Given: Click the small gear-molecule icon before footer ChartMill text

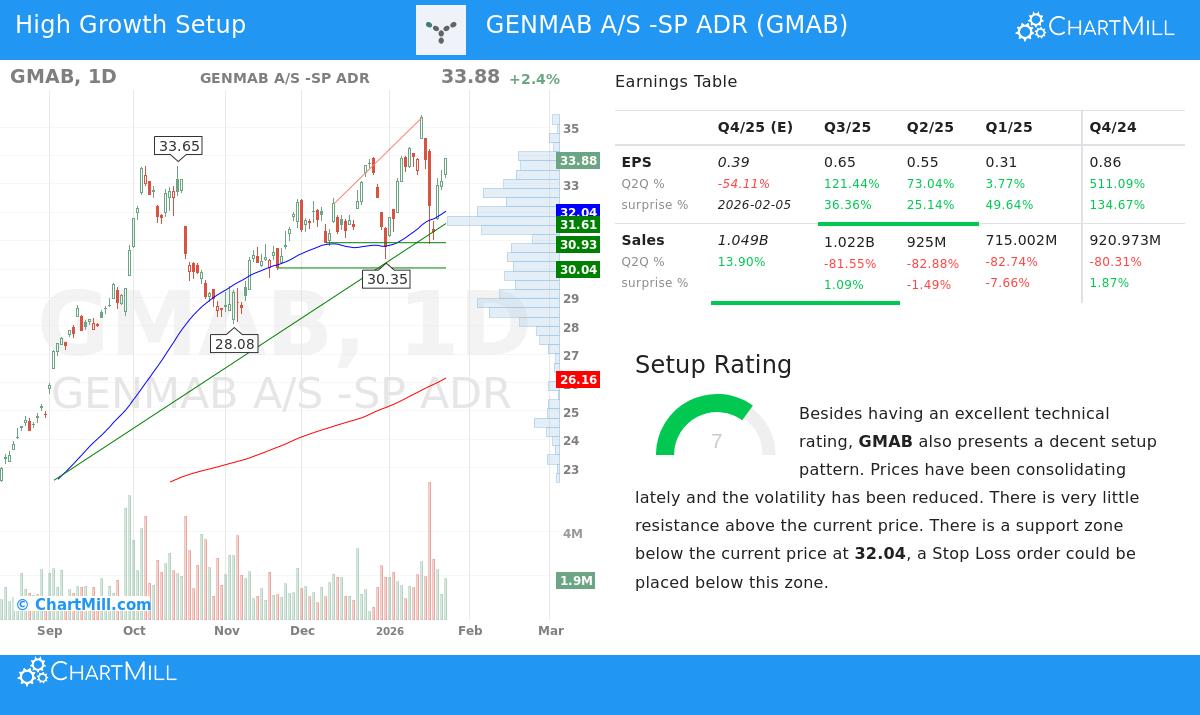Looking at the screenshot, I should point(32,671).
